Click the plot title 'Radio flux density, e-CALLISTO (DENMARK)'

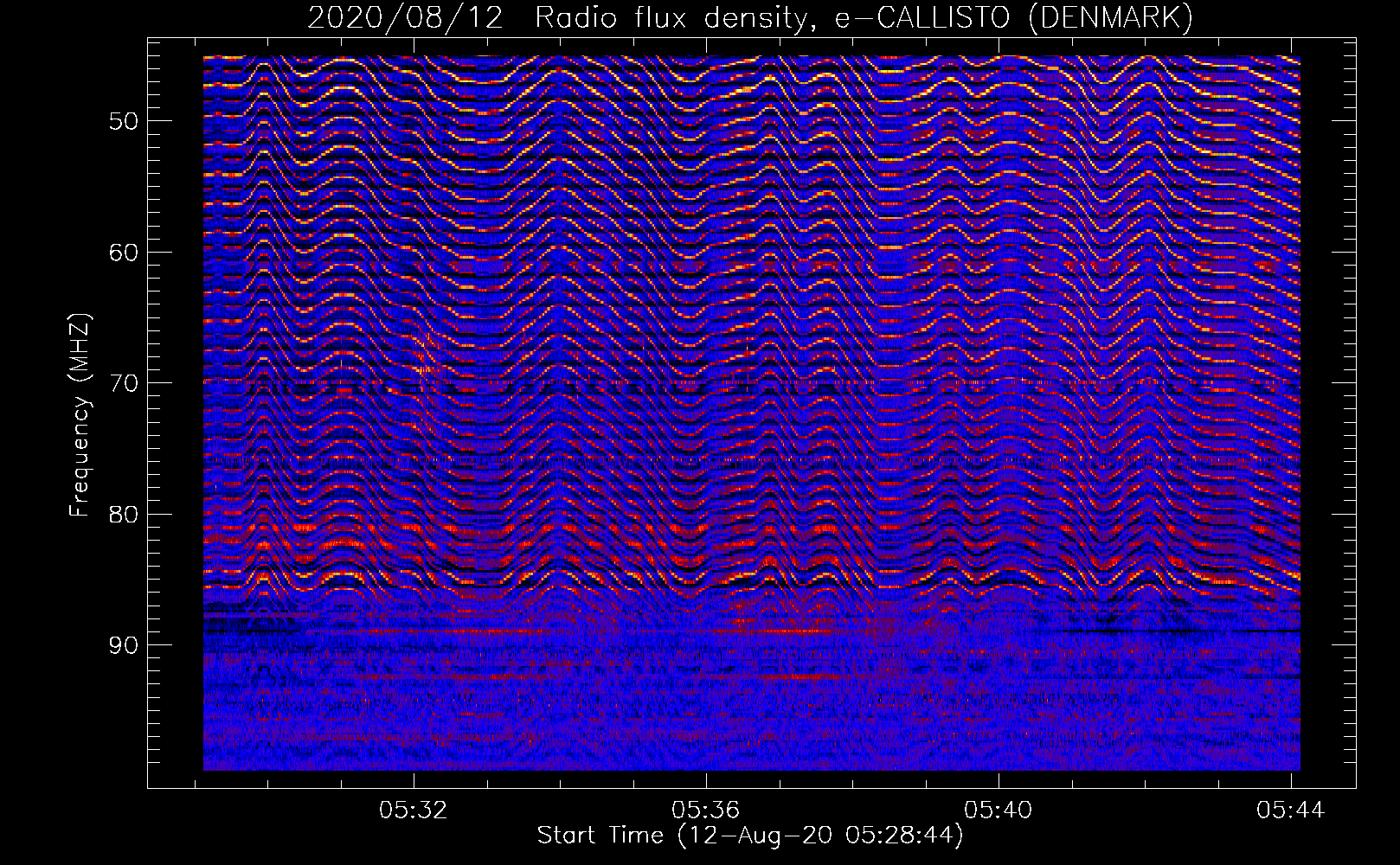[864, 17]
